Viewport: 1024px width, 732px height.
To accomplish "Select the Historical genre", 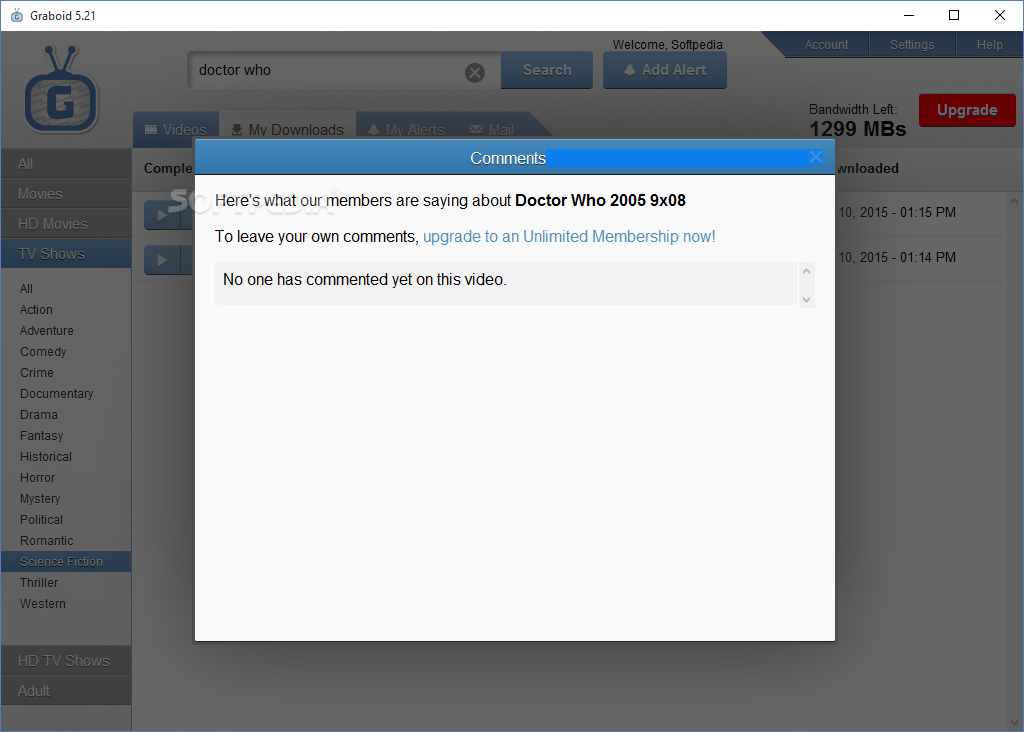I will click(x=46, y=456).
